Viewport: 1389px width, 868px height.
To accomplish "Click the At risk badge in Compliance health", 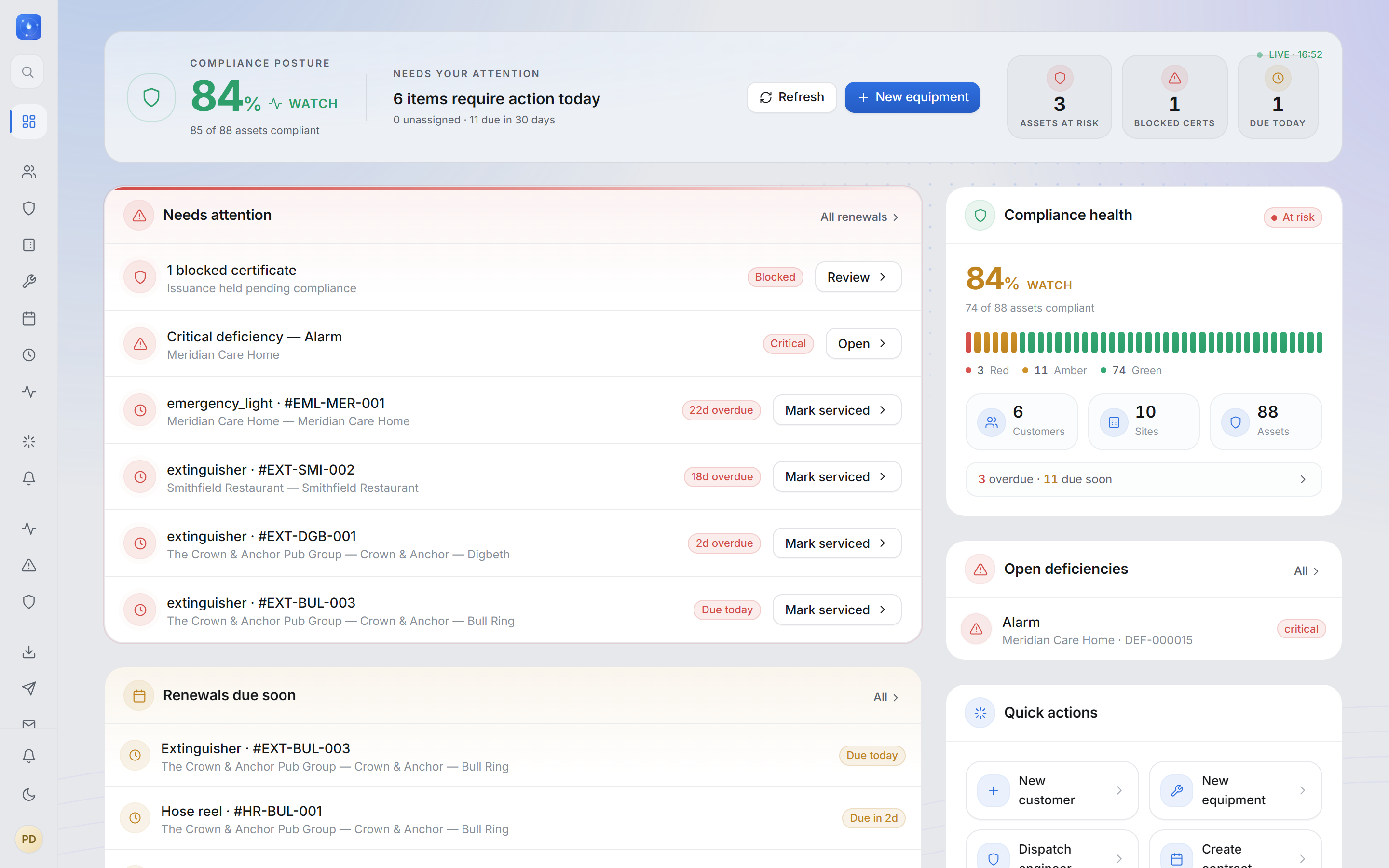I will (x=1293, y=217).
